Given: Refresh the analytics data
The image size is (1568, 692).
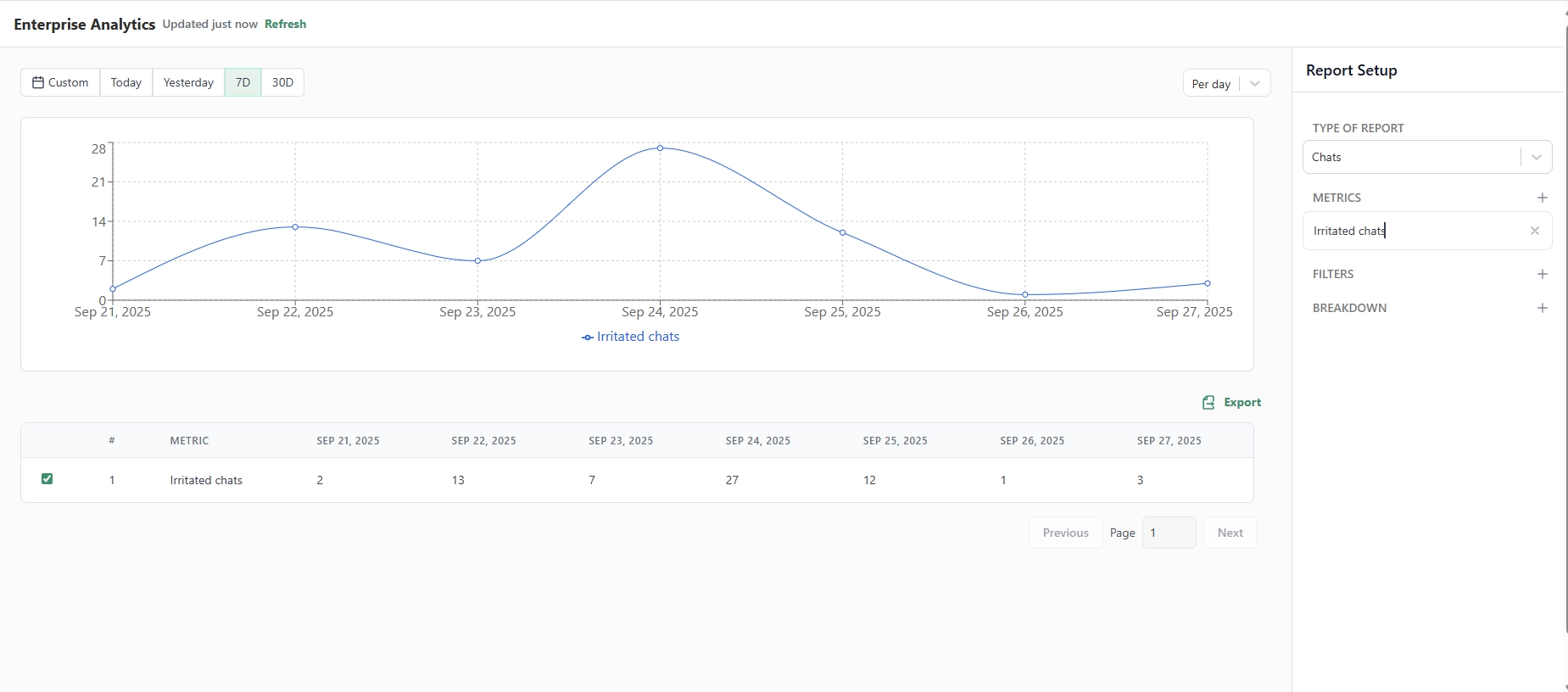Looking at the screenshot, I should (285, 24).
